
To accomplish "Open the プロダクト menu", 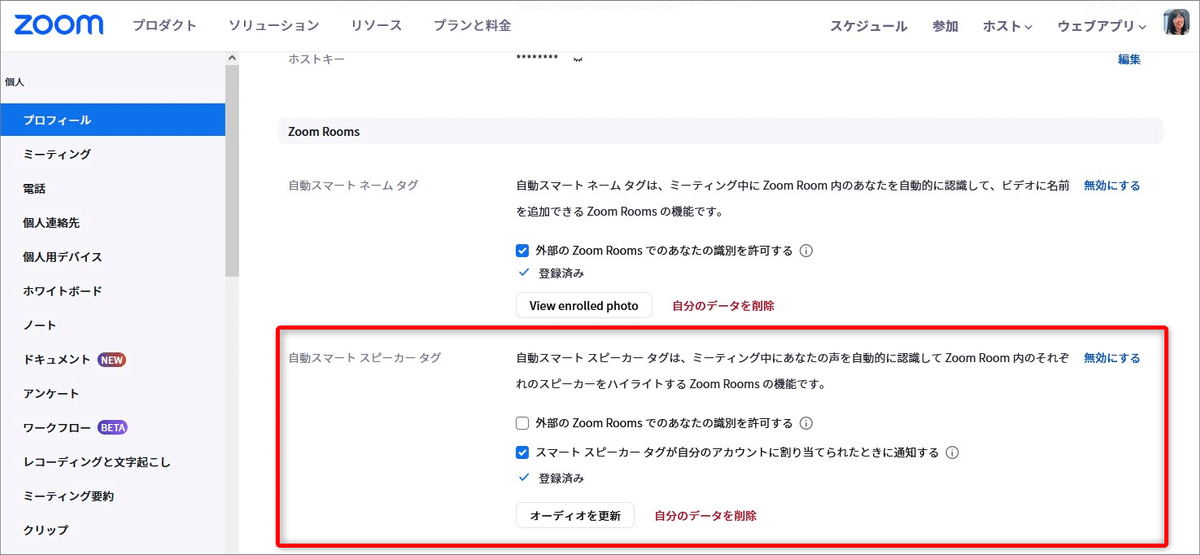I will [x=165, y=25].
